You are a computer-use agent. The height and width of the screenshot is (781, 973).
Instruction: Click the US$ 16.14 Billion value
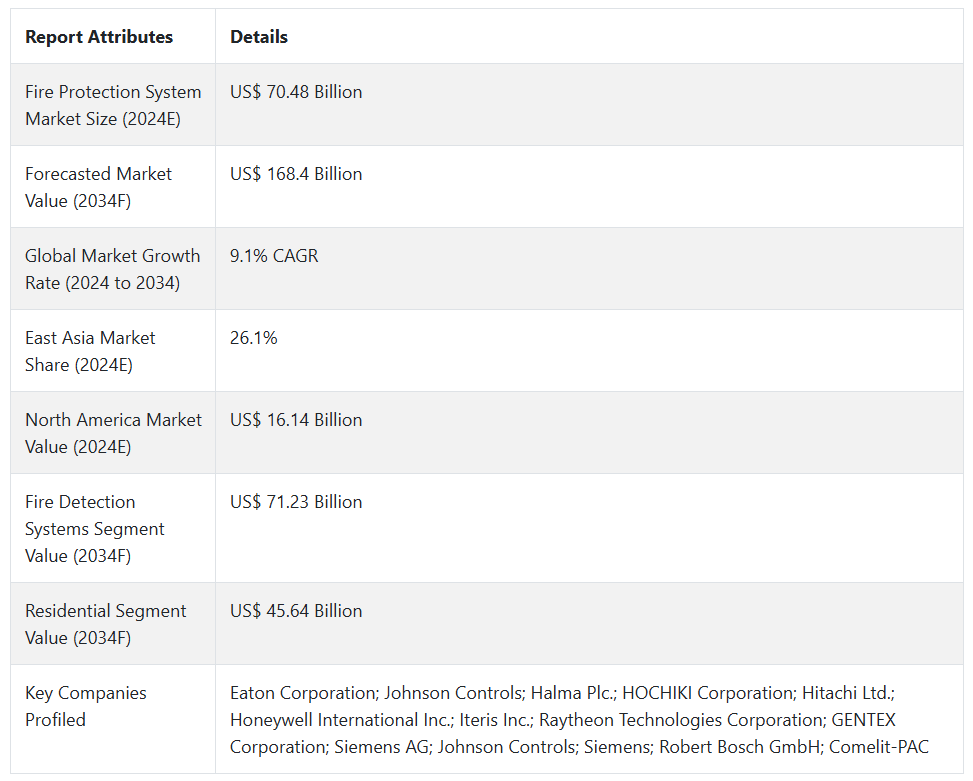[296, 420]
